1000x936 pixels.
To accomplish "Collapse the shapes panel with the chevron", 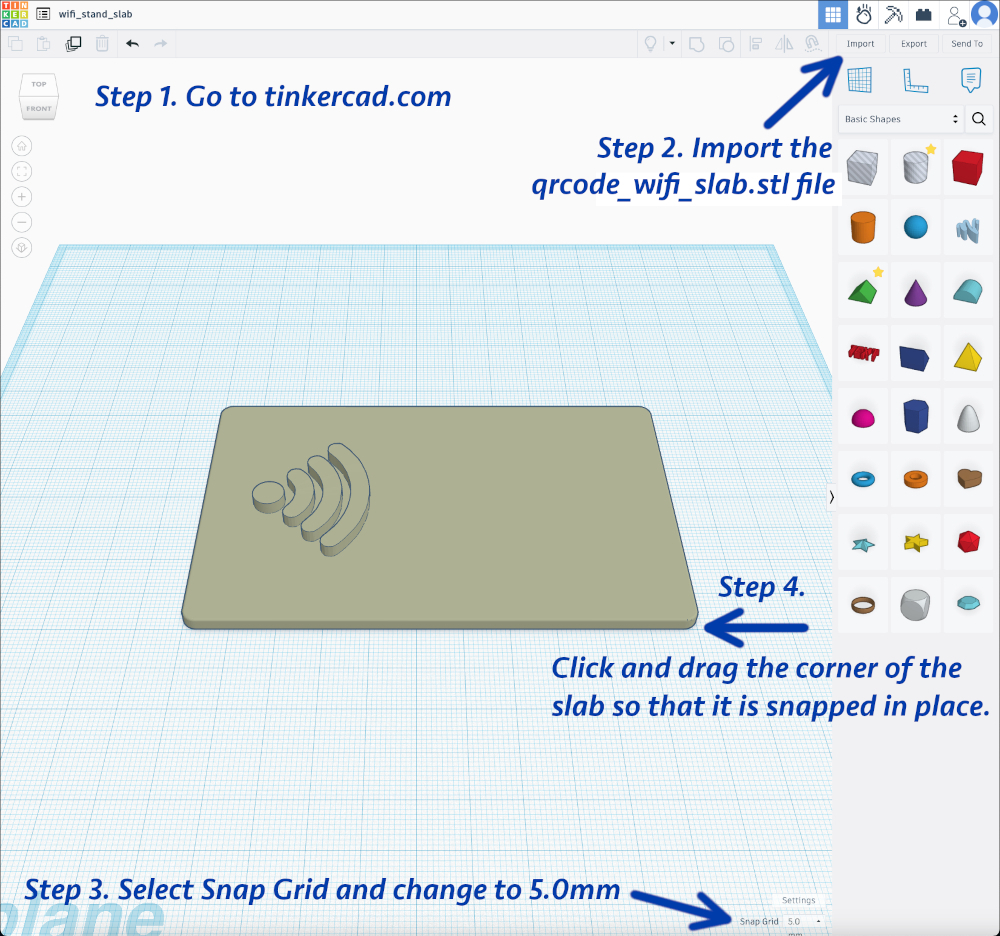I will 832,497.
